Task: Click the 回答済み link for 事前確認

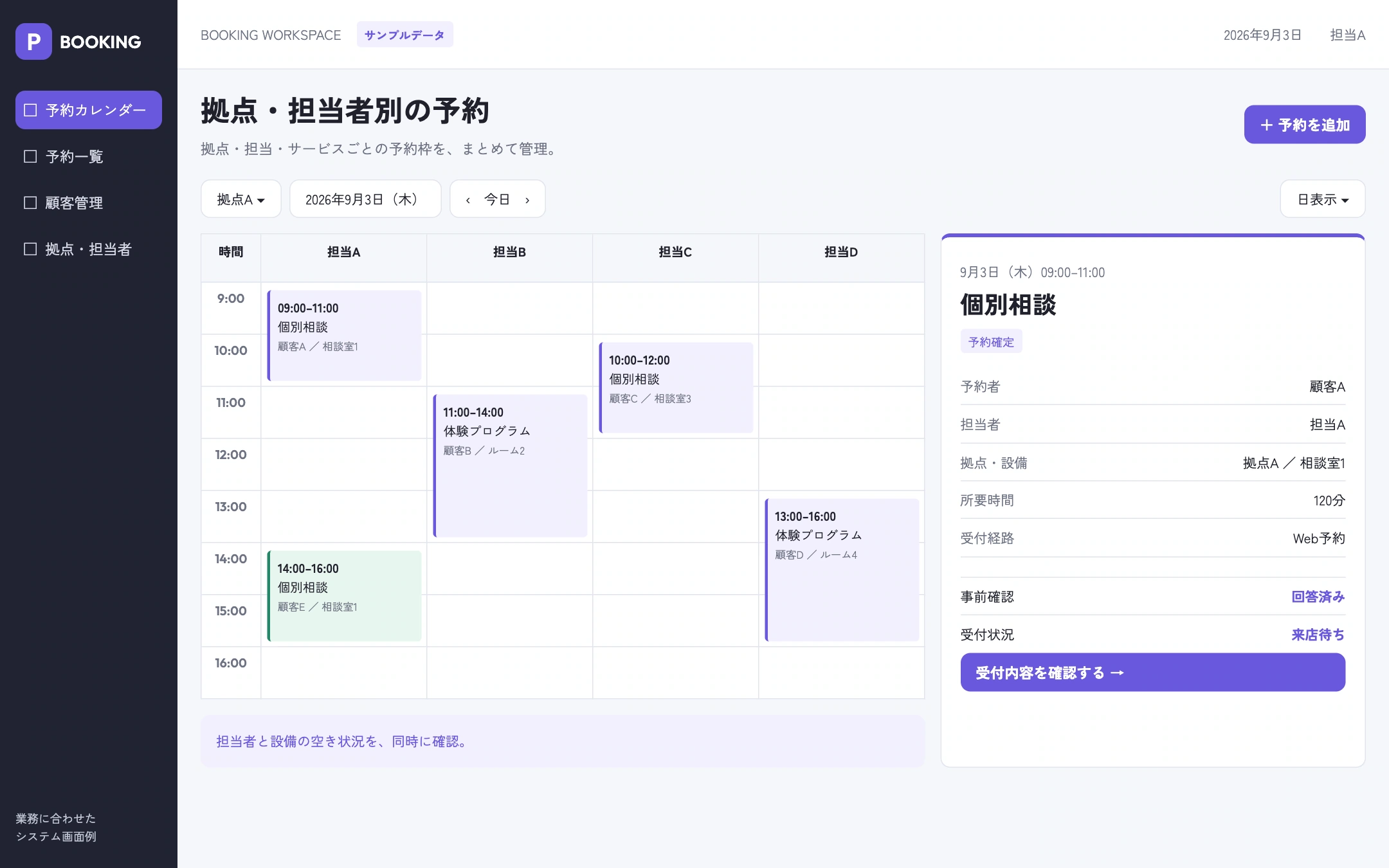Action: [1318, 597]
